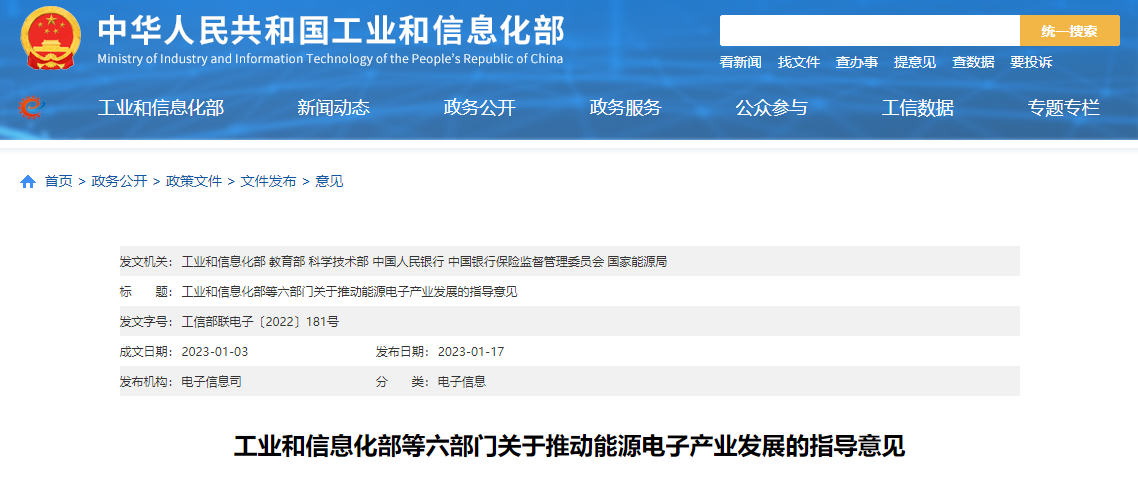This screenshot has height=482, width=1138.
Task: Select 新闻动态 in the navigation bar
Action: 333,108
